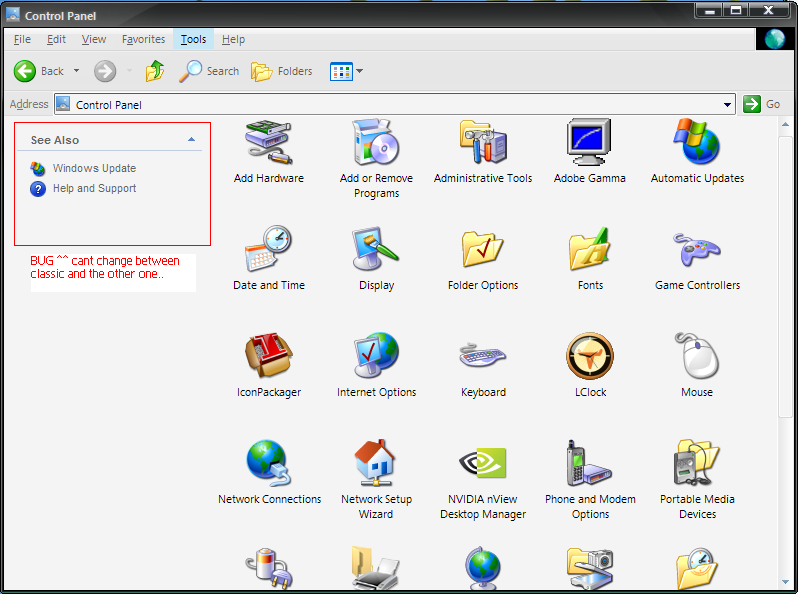Open the Back button history dropdown
The height and width of the screenshot is (594, 798).
click(76, 71)
